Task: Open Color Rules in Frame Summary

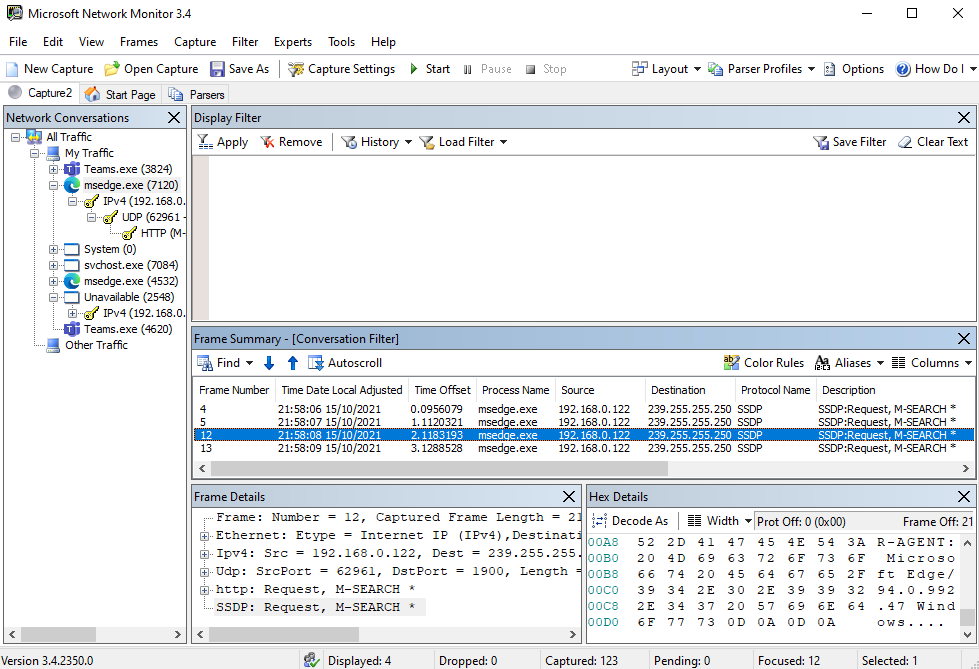Action: coord(763,363)
